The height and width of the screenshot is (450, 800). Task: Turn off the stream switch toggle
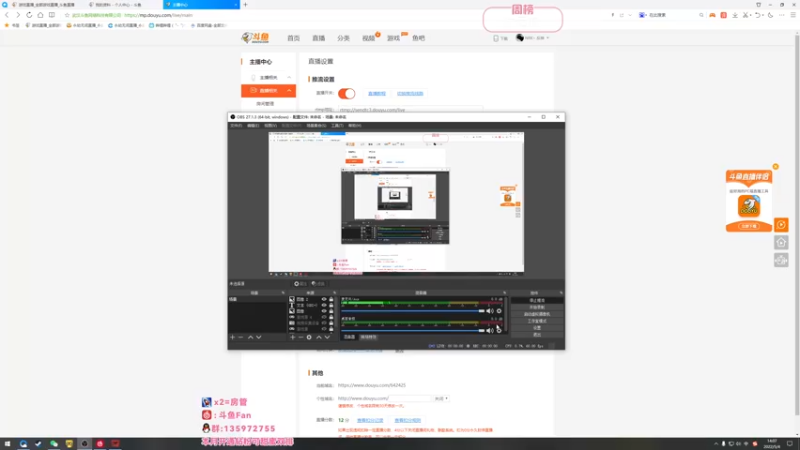tap(346, 93)
